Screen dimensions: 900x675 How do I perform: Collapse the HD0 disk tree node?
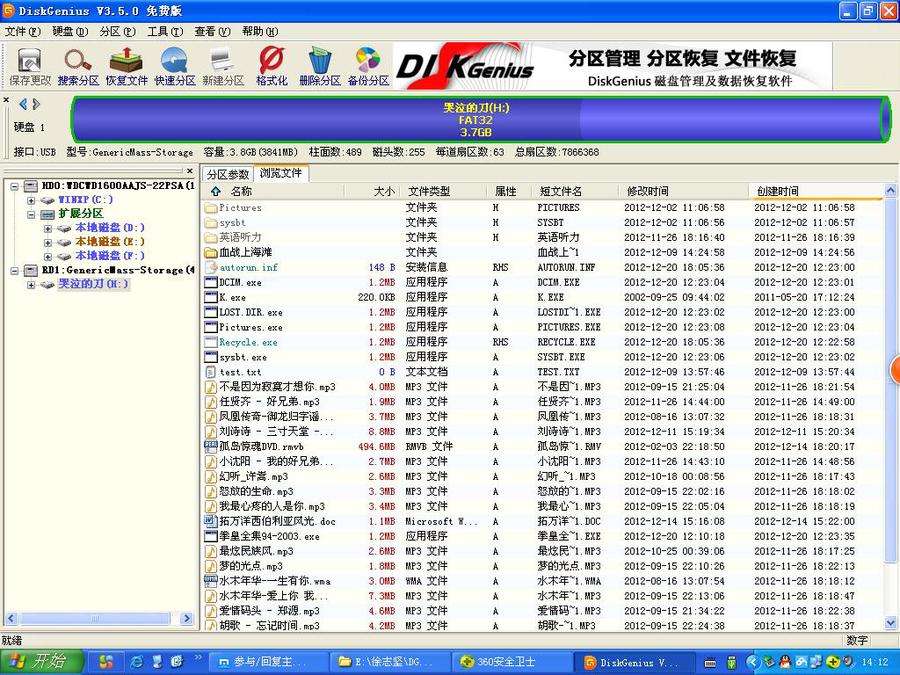[x=15, y=187]
